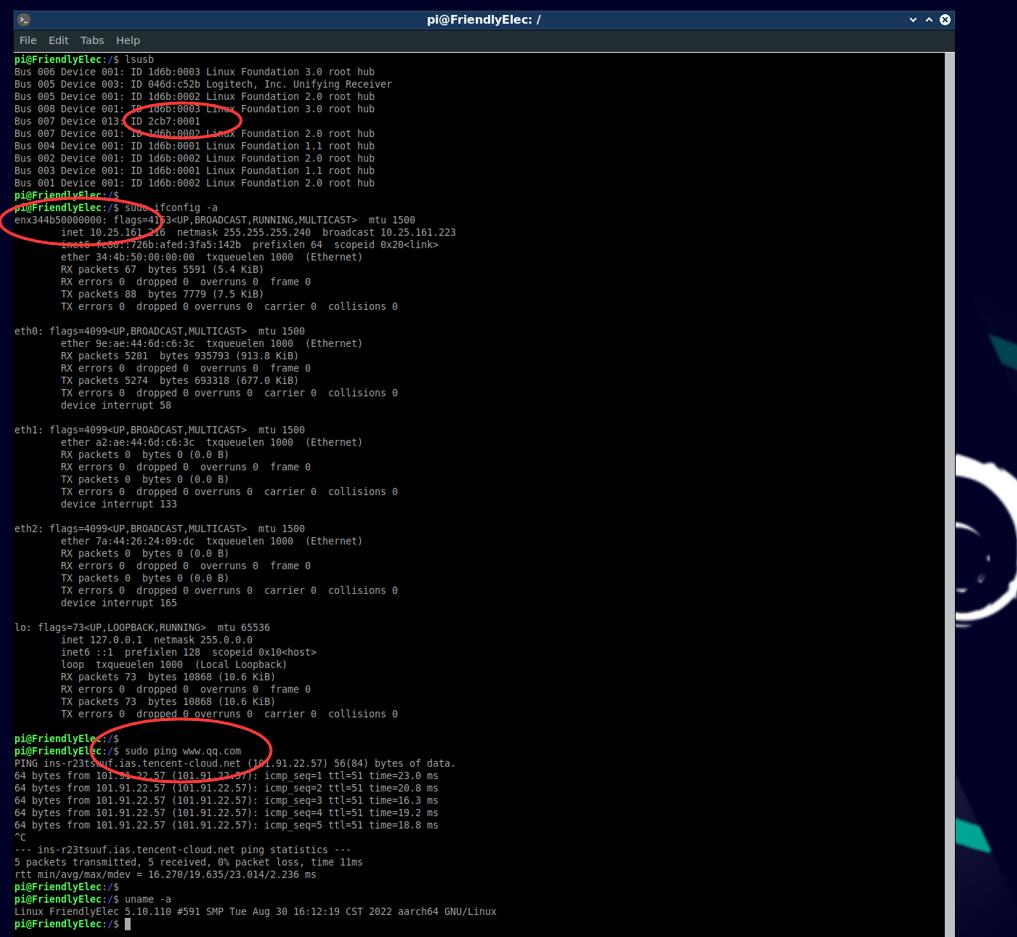Click the terminal icon in title bar
This screenshot has height=937, width=1017.
(23, 19)
